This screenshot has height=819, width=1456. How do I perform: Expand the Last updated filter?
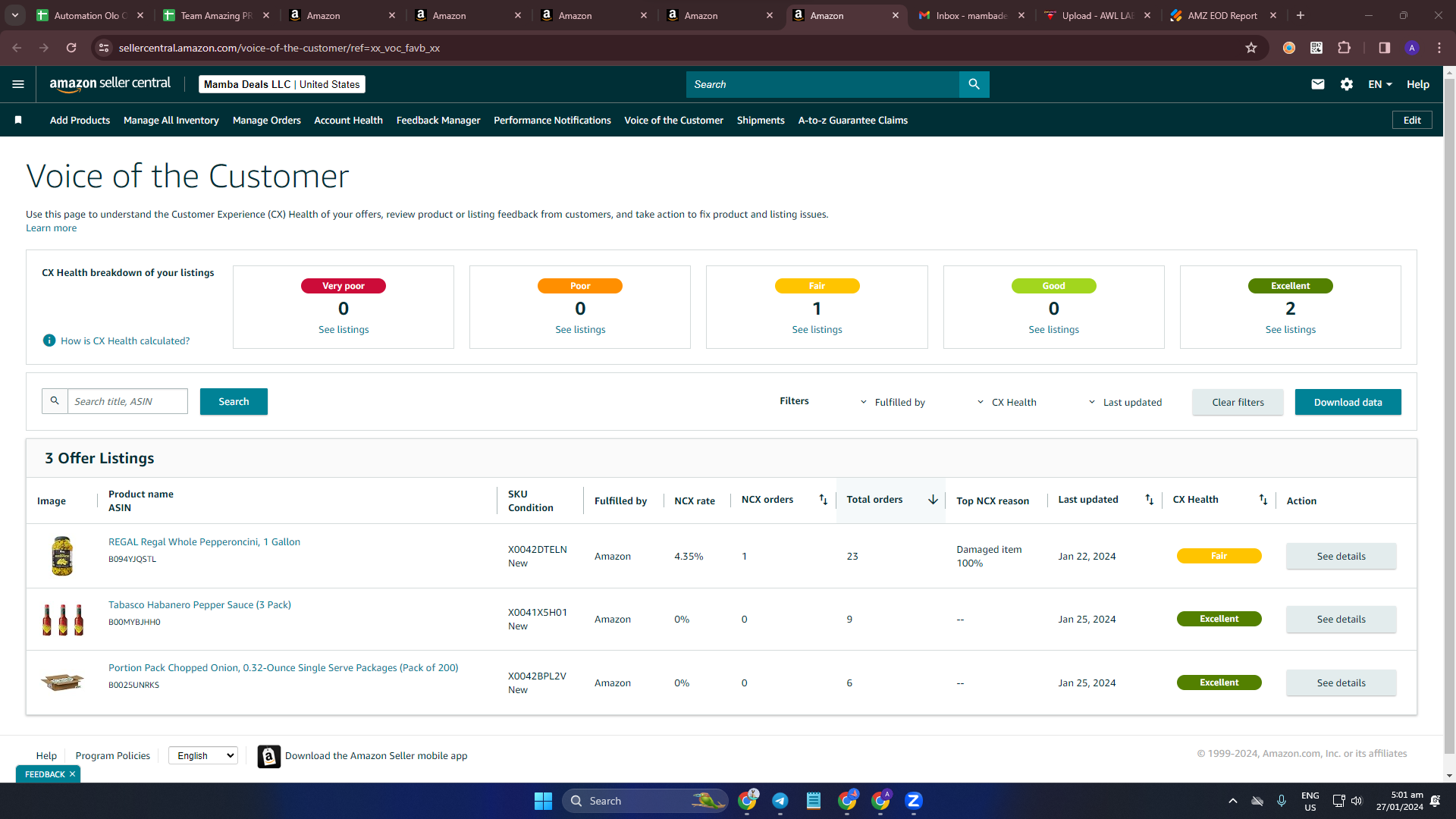pos(1125,402)
